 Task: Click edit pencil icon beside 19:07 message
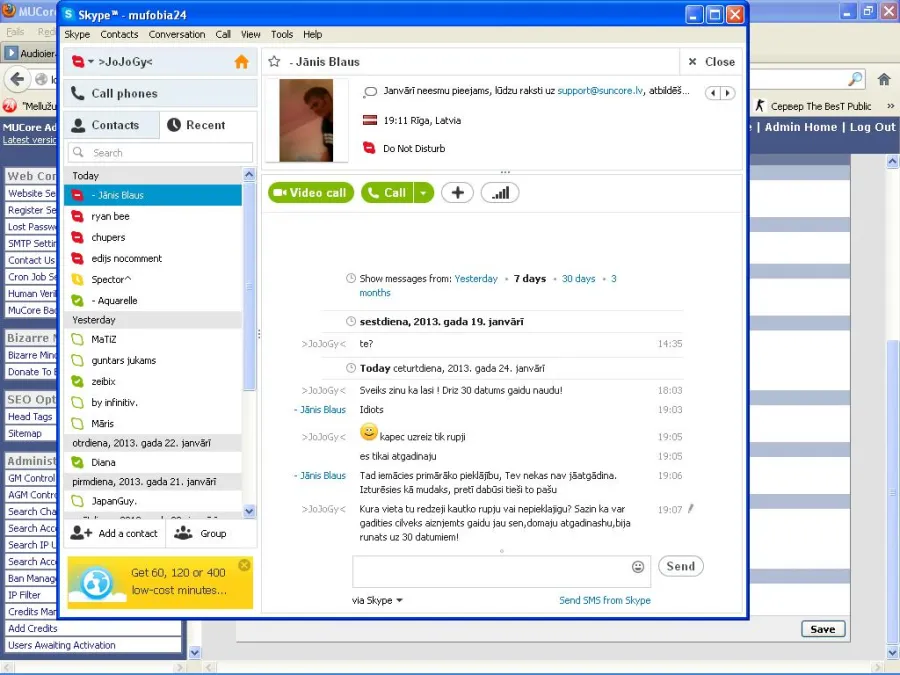[x=691, y=508]
